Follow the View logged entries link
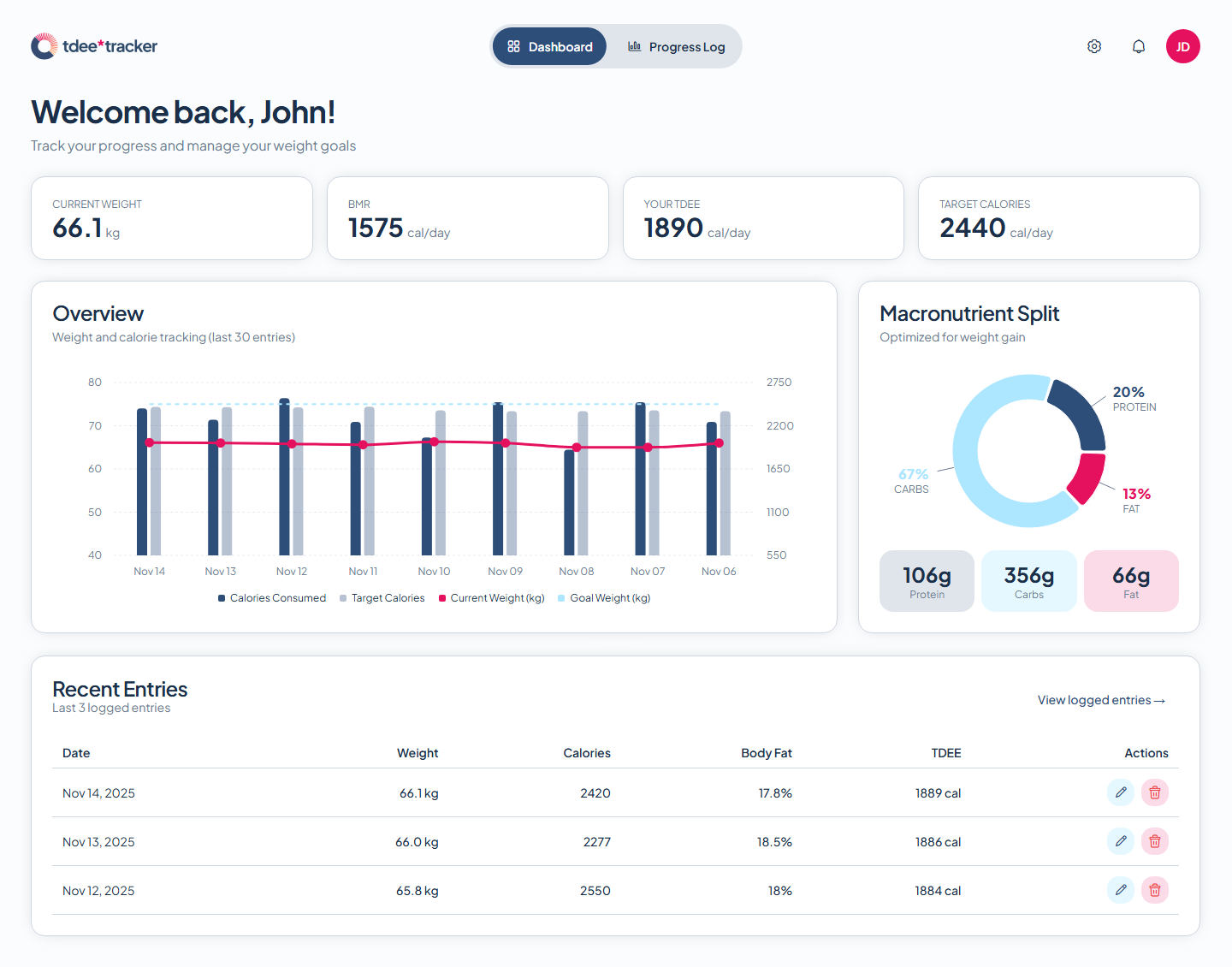Image resolution: width=1232 pixels, height=967 pixels. [1102, 700]
